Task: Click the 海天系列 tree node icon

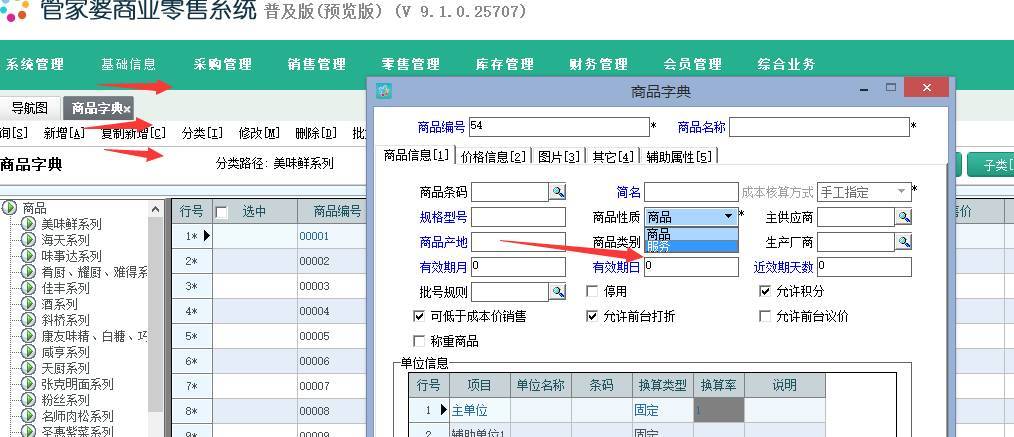Action: click(28, 240)
